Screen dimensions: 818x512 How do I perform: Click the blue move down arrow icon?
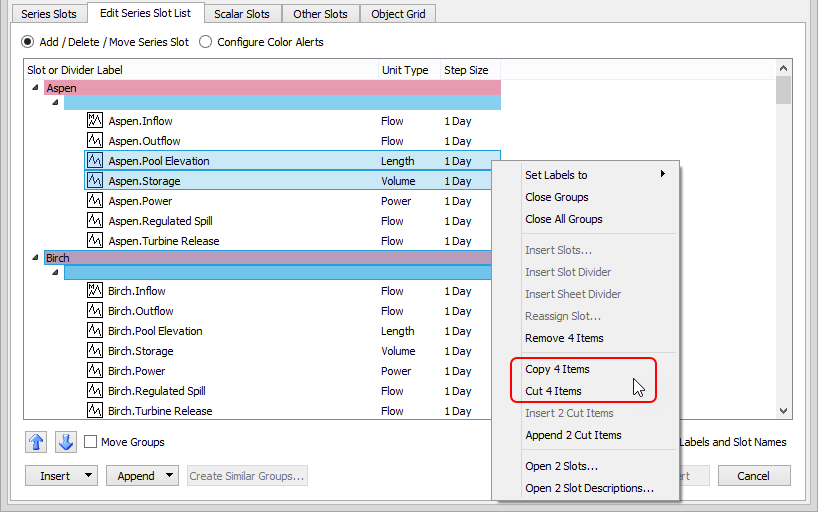pyautogui.click(x=65, y=442)
